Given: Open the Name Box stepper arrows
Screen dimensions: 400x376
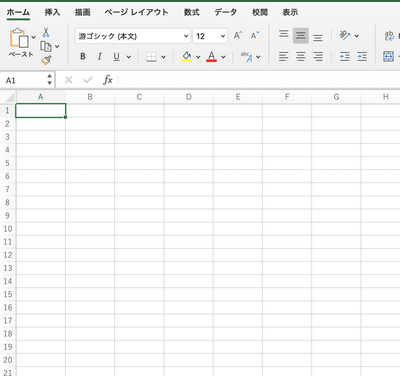Looking at the screenshot, I should [x=49, y=80].
